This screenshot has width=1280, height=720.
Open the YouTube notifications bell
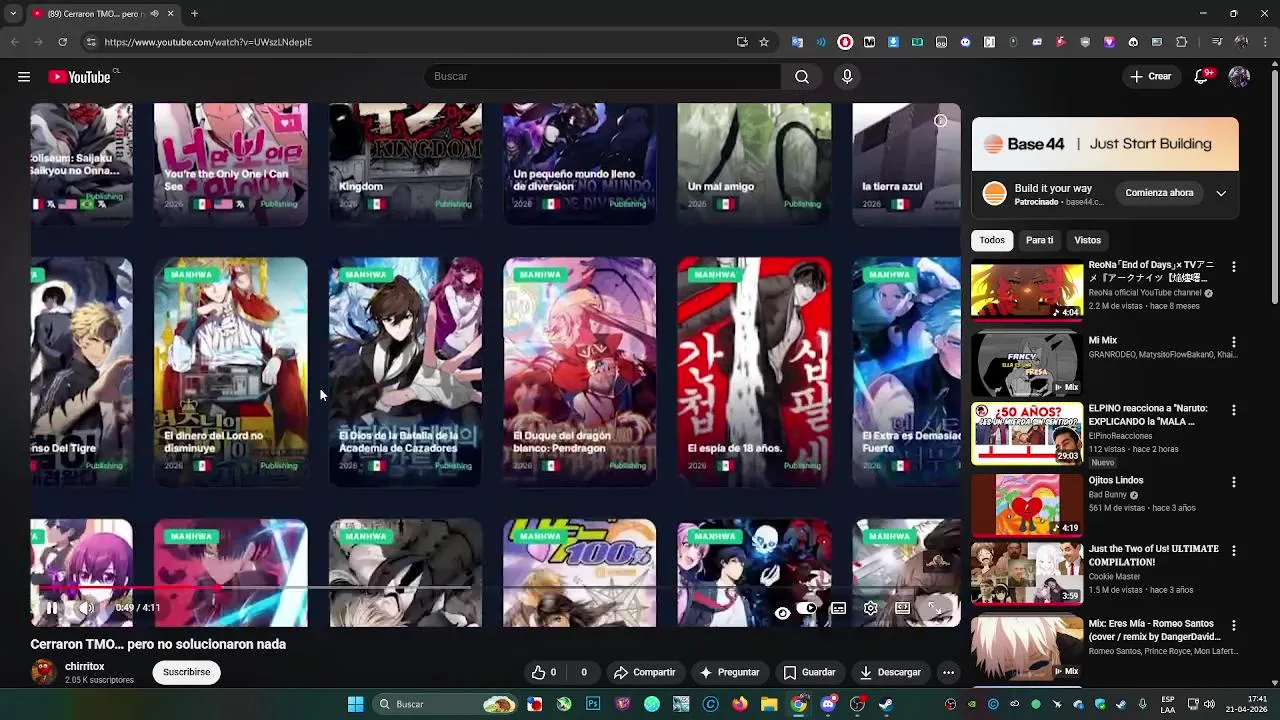coord(1202,77)
